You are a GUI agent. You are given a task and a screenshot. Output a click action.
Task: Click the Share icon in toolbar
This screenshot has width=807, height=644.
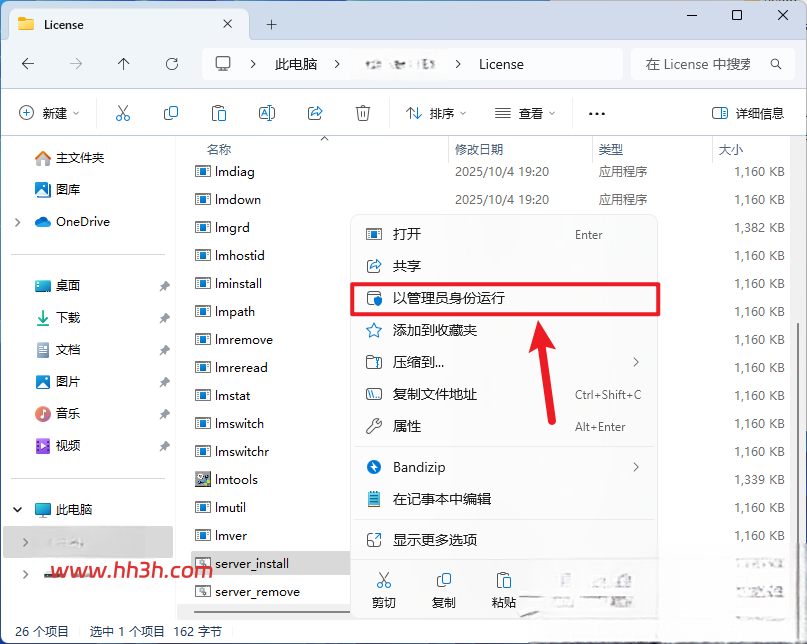(x=315, y=113)
